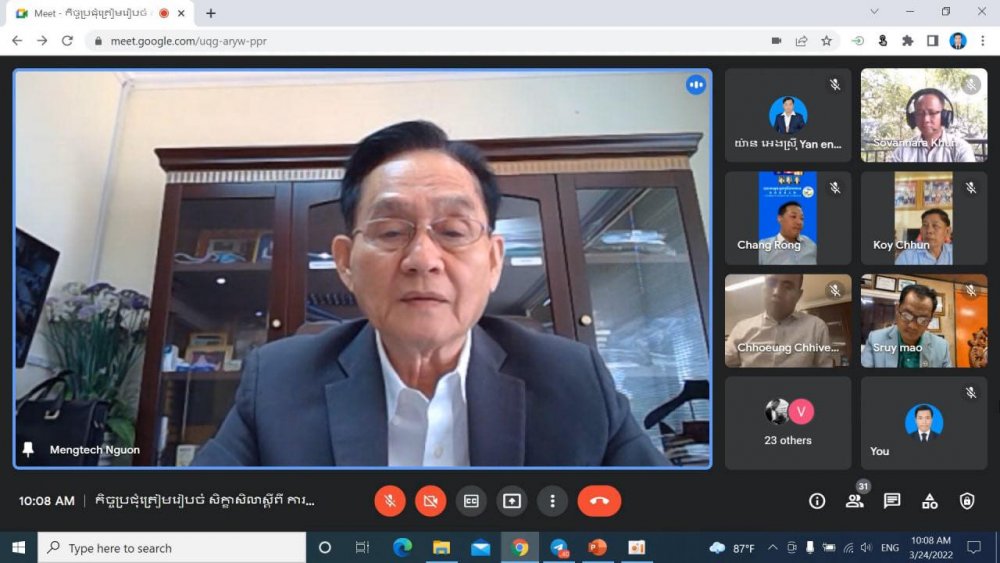Open Host controls shield icon
The height and width of the screenshot is (563, 1000).
coord(966,501)
